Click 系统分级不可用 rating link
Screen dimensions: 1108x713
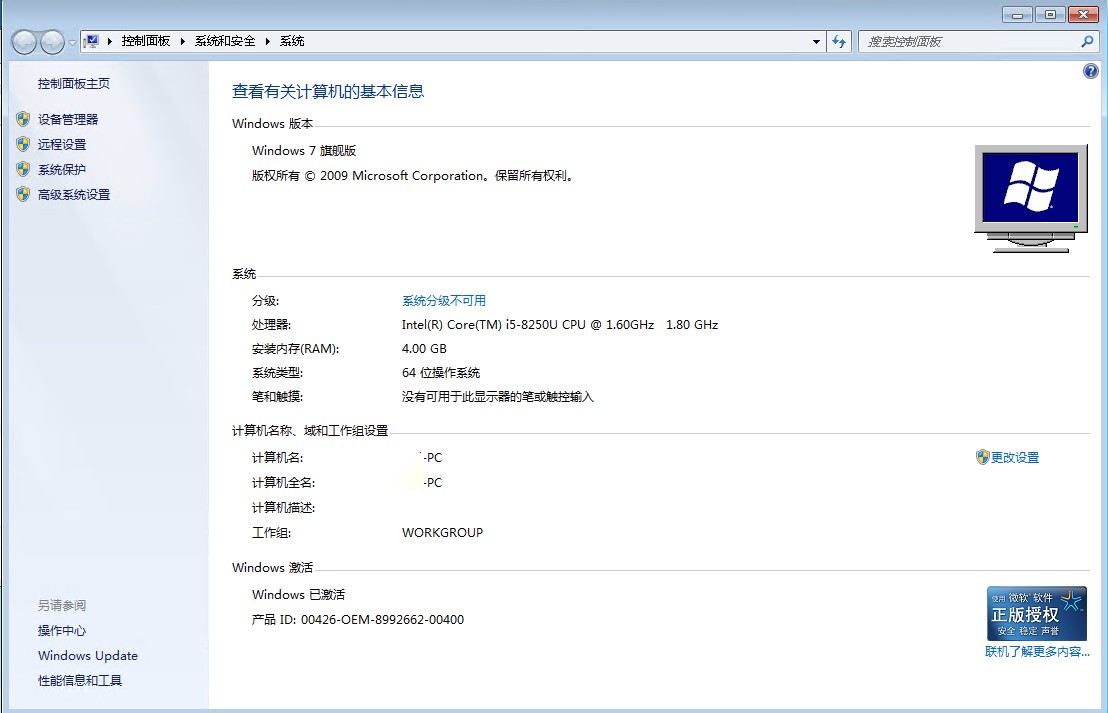(444, 300)
